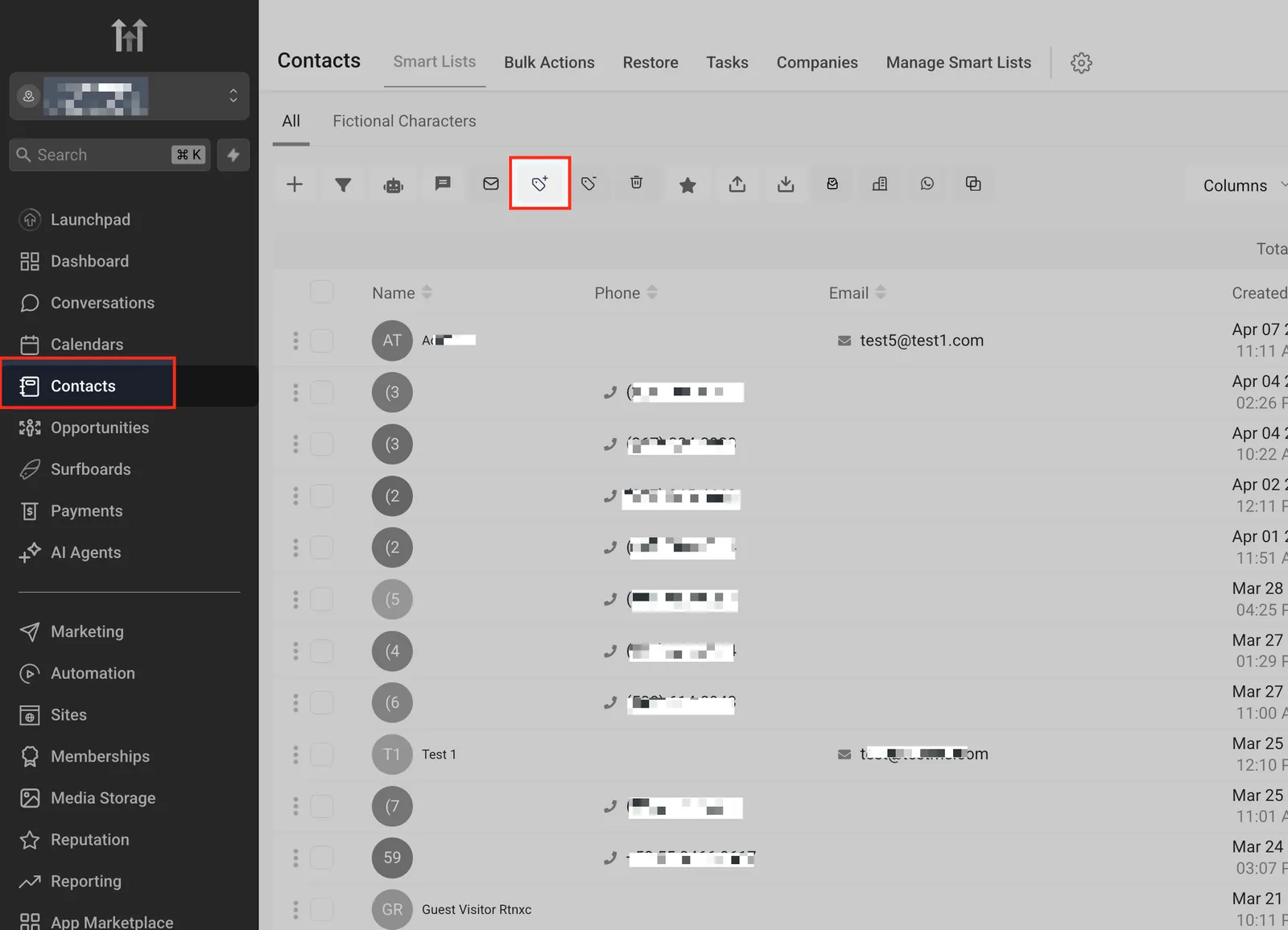1288x930 pixels.
Task: Open Conversations in the sidebar
Action: [102, 303]
